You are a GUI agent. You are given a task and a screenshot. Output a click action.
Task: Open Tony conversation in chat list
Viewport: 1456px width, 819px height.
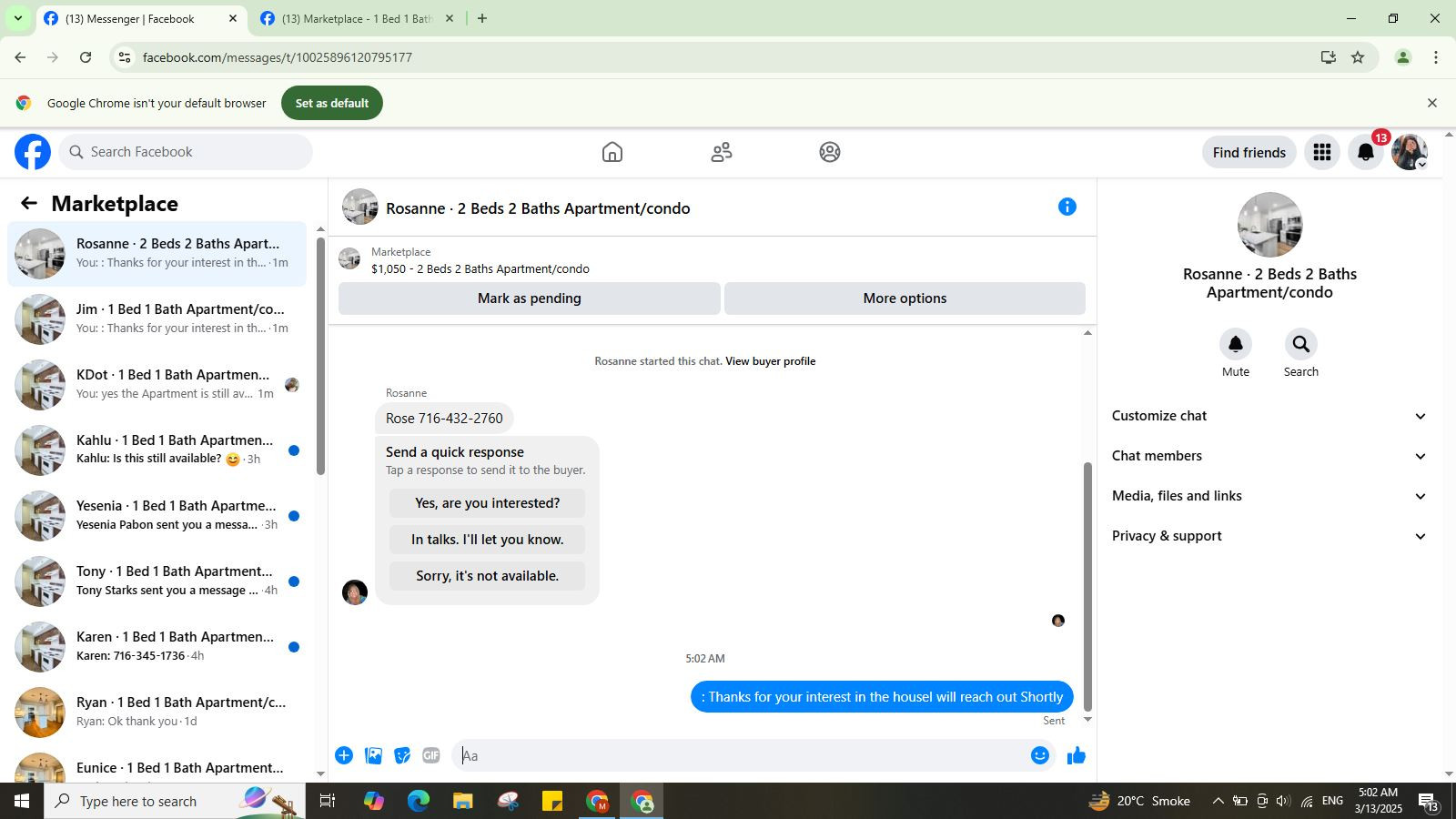pyautogui.click(x=157, y=581)
